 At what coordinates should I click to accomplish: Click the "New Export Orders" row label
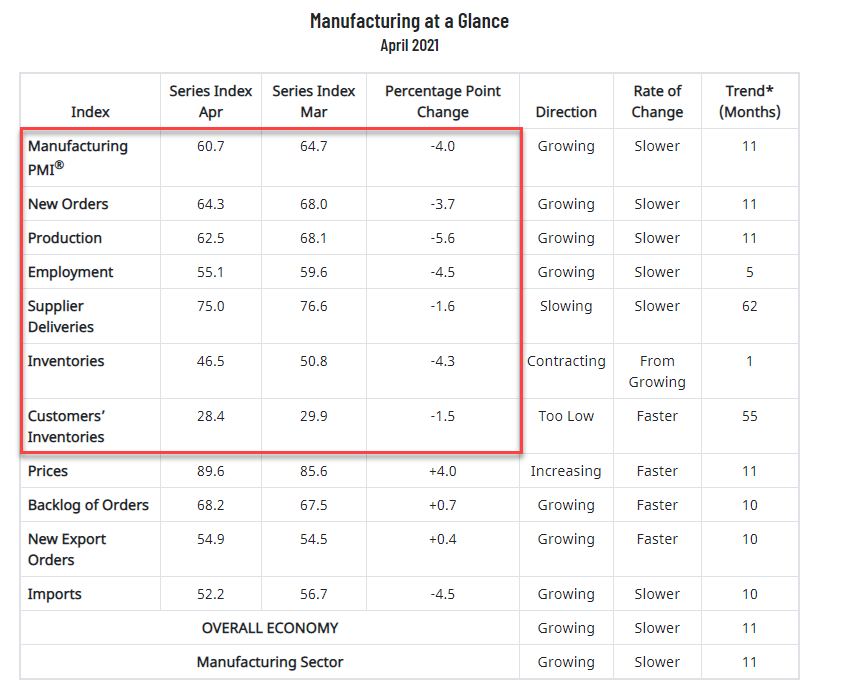(67, 549)
